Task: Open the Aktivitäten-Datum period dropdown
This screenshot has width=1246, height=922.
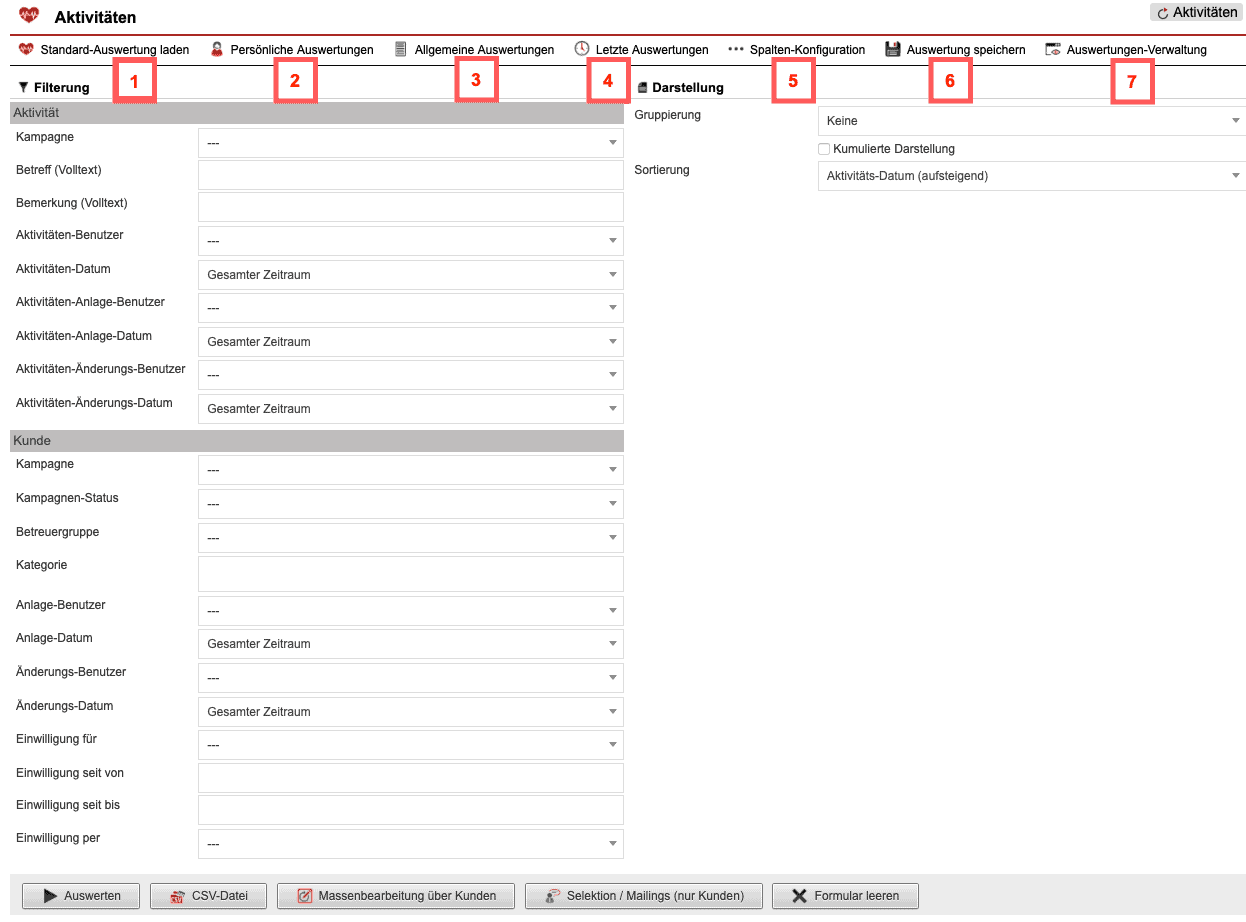Action: click(410, 274)
